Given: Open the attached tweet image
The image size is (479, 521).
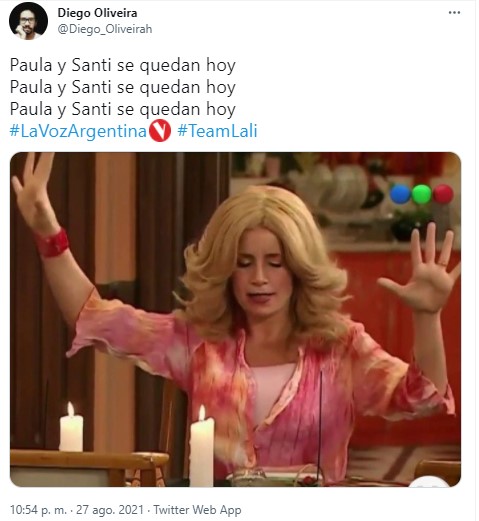Looking at the screenshot, I should (235, 319).
